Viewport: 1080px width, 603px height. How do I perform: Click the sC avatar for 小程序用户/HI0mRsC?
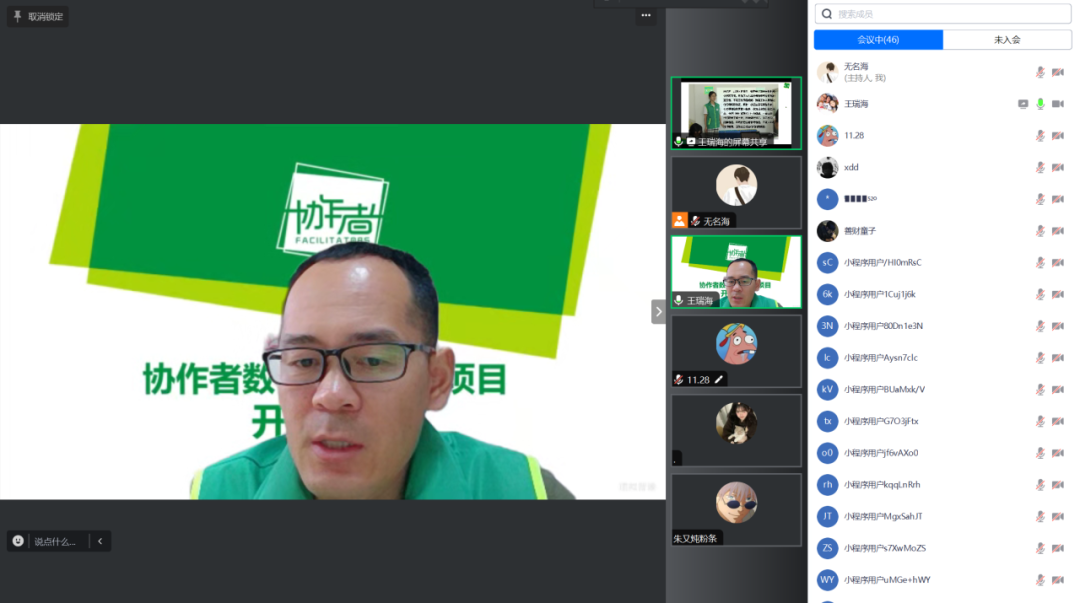[x=827, y=263]
